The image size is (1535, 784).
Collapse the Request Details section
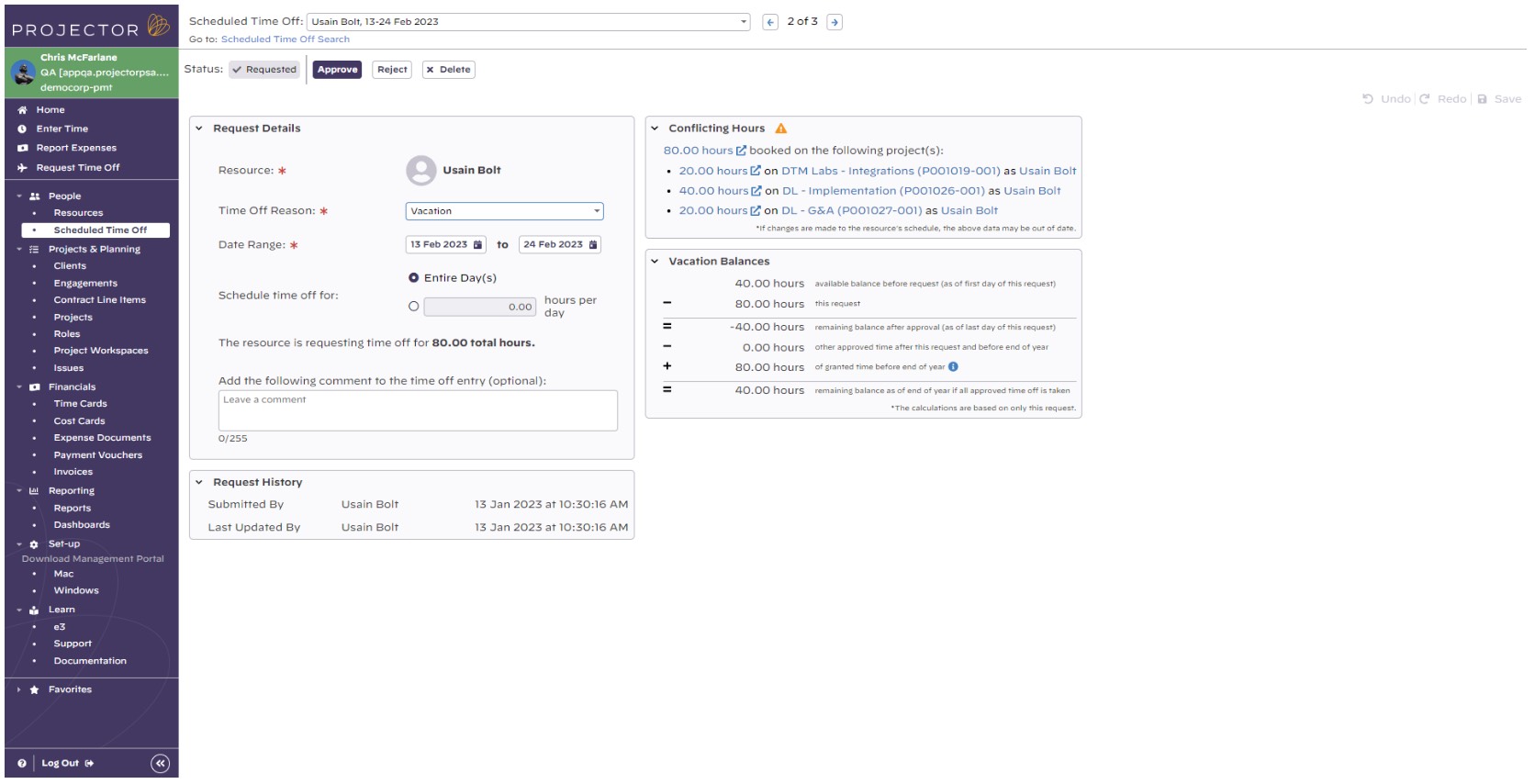pos(199,129)
